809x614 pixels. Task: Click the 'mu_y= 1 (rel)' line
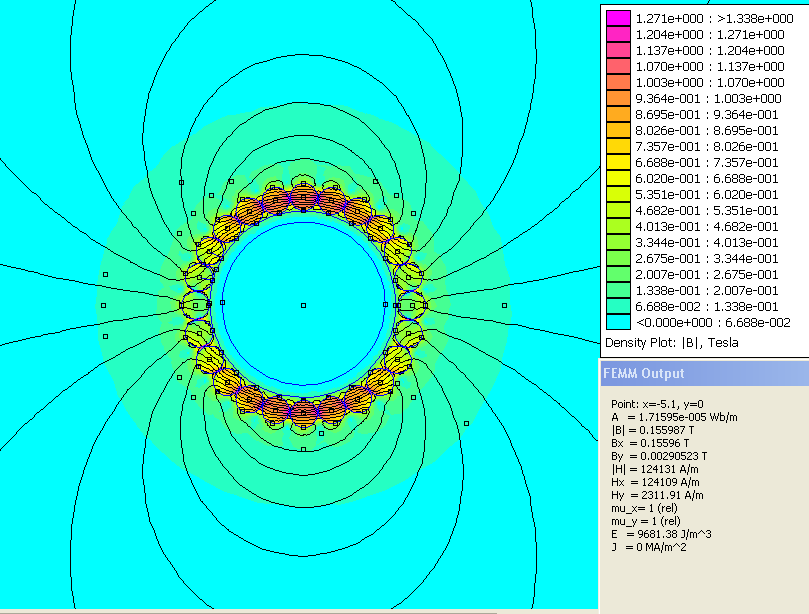click(646, 521)
